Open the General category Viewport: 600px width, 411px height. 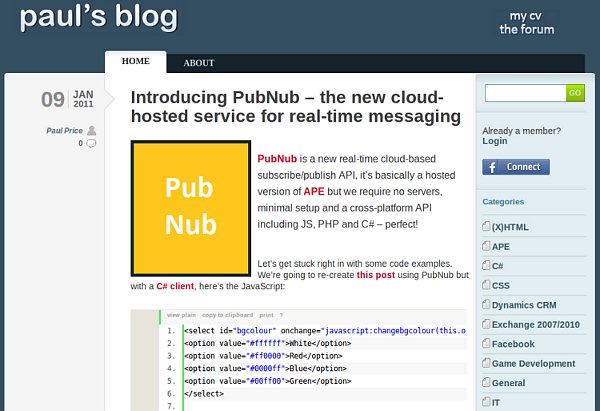509,383
